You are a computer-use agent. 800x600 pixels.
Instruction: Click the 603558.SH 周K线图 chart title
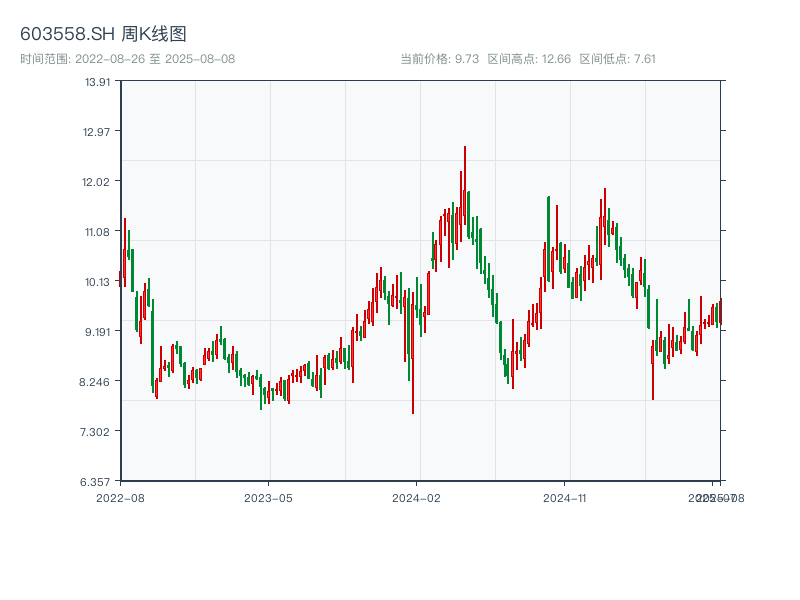point(103,34)
